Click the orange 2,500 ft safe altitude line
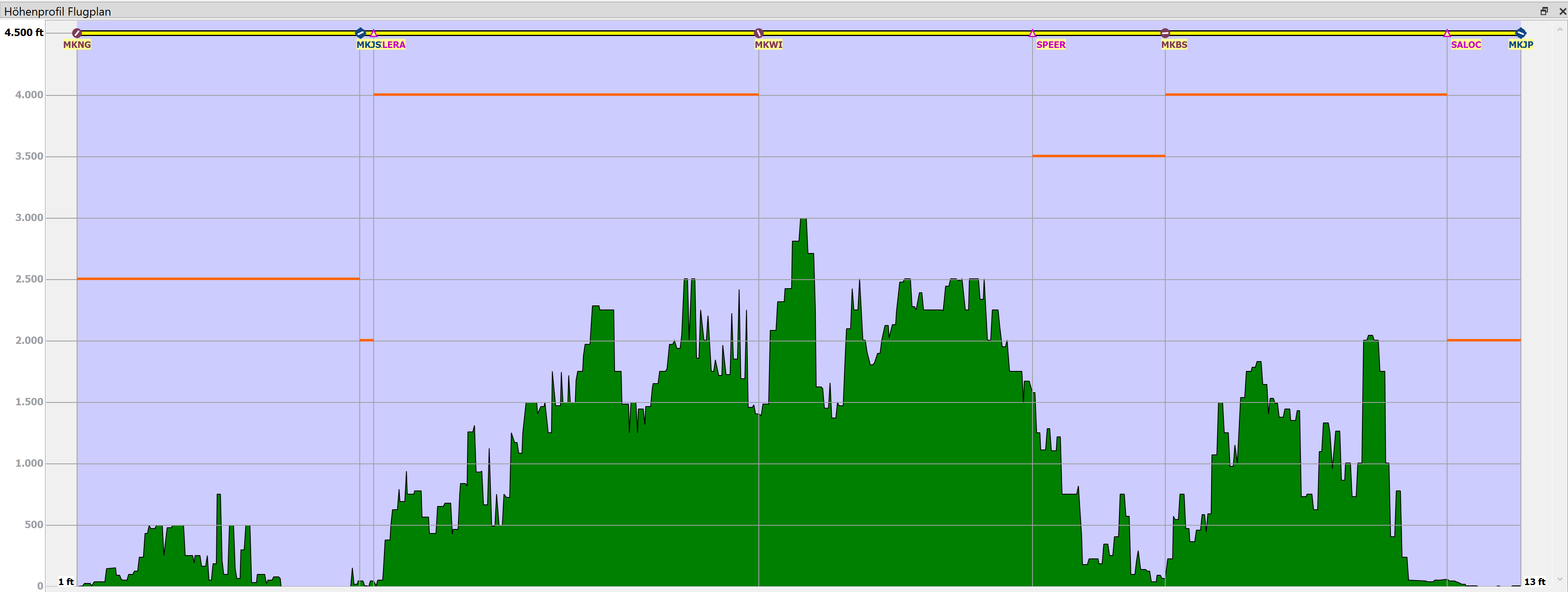Viewport: 1568px width, 592px height. [x=218, y=279]
